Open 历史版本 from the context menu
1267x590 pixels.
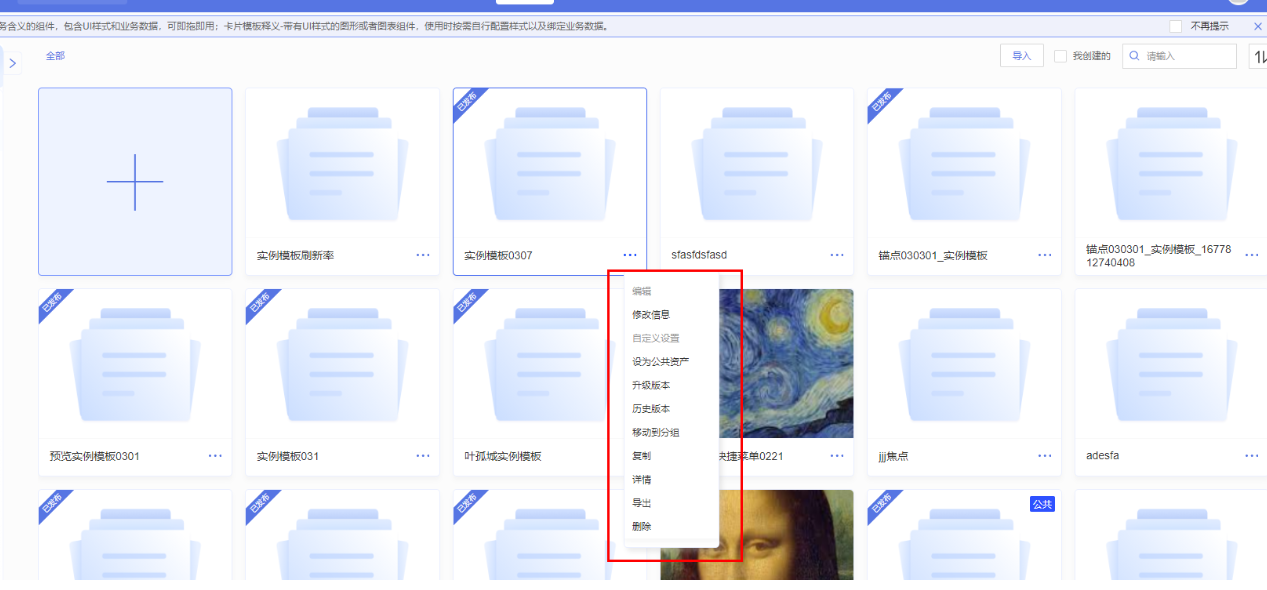pos(651,409)
